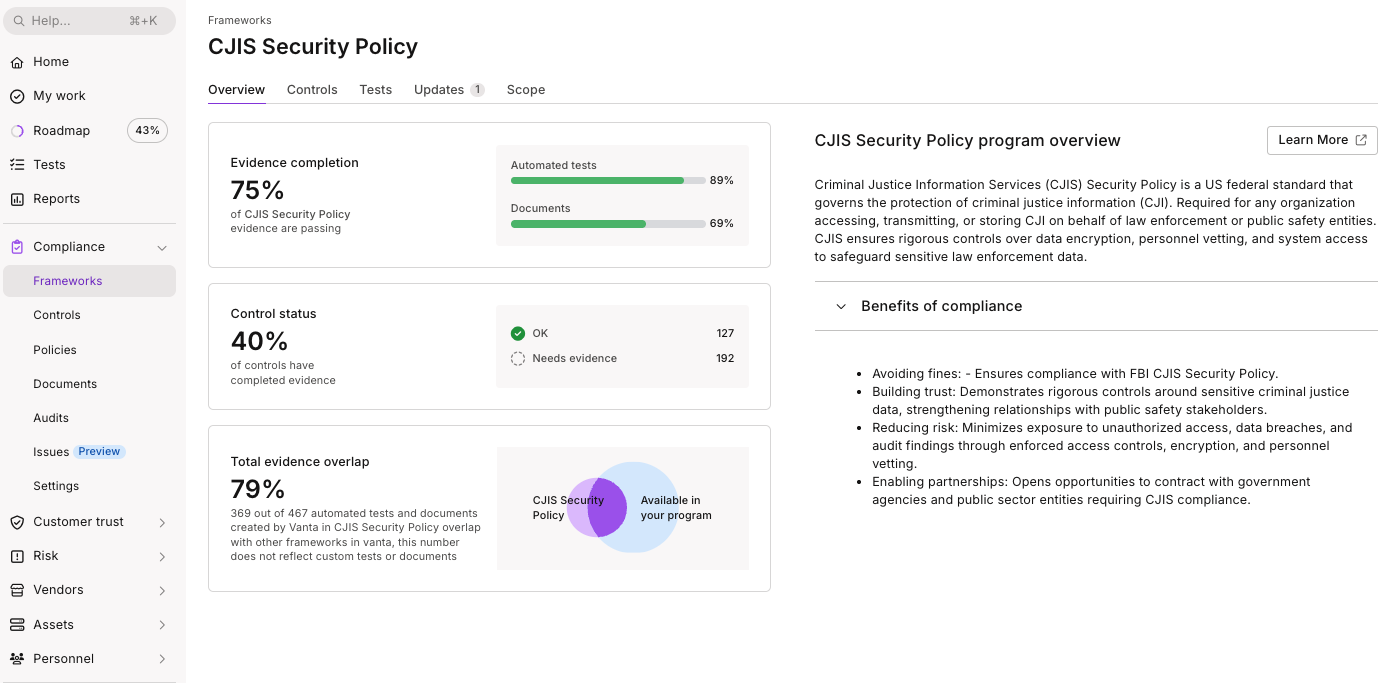Screen dimensions: 1396x683
Task: Select Frameworks in the sidebar
Action: coord(90,281)
